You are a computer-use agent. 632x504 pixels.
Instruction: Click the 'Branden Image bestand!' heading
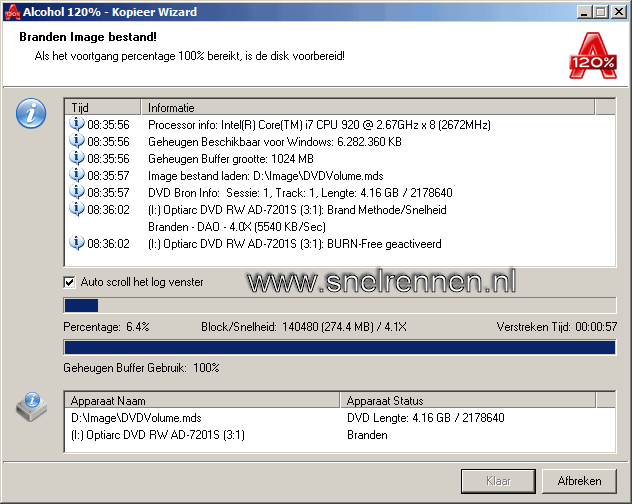88,37
